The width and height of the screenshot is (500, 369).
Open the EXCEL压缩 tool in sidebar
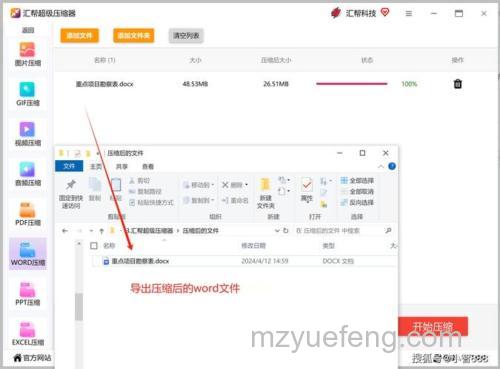click(28, 334)
